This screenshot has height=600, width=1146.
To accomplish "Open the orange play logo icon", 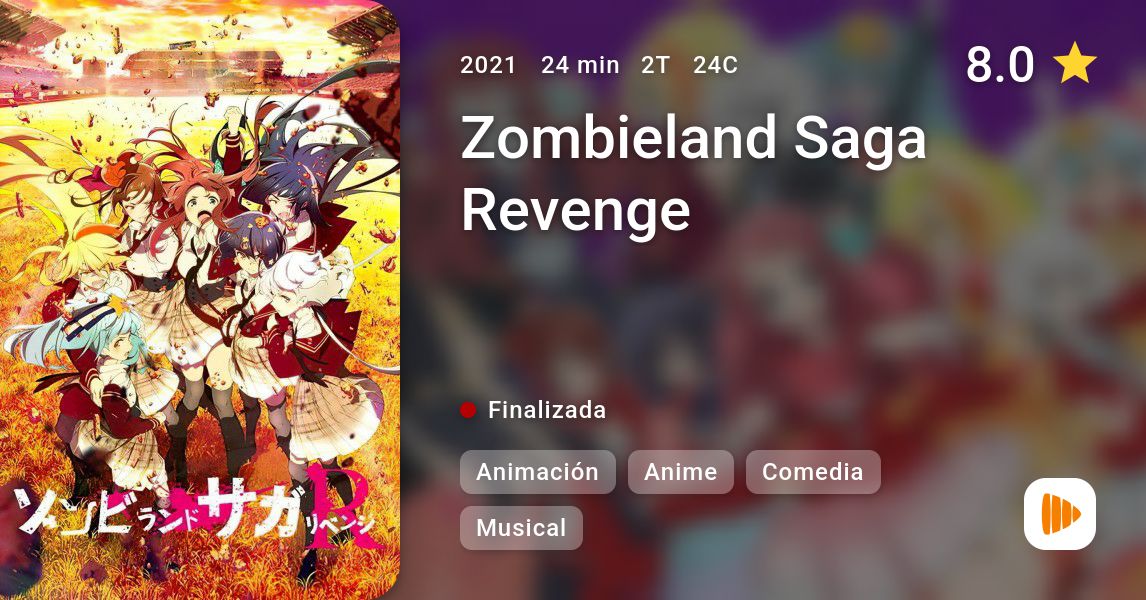I will click(1060, 514).
